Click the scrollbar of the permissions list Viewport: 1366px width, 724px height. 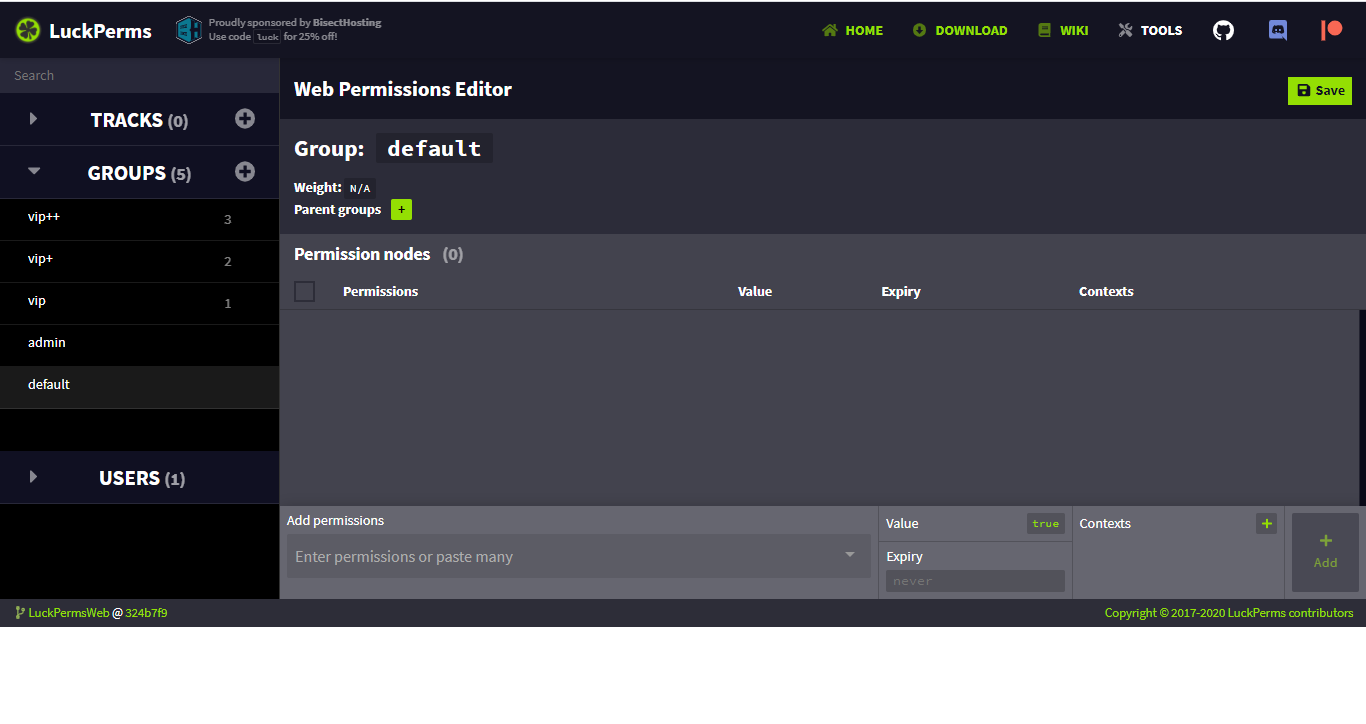point(1362,407)
